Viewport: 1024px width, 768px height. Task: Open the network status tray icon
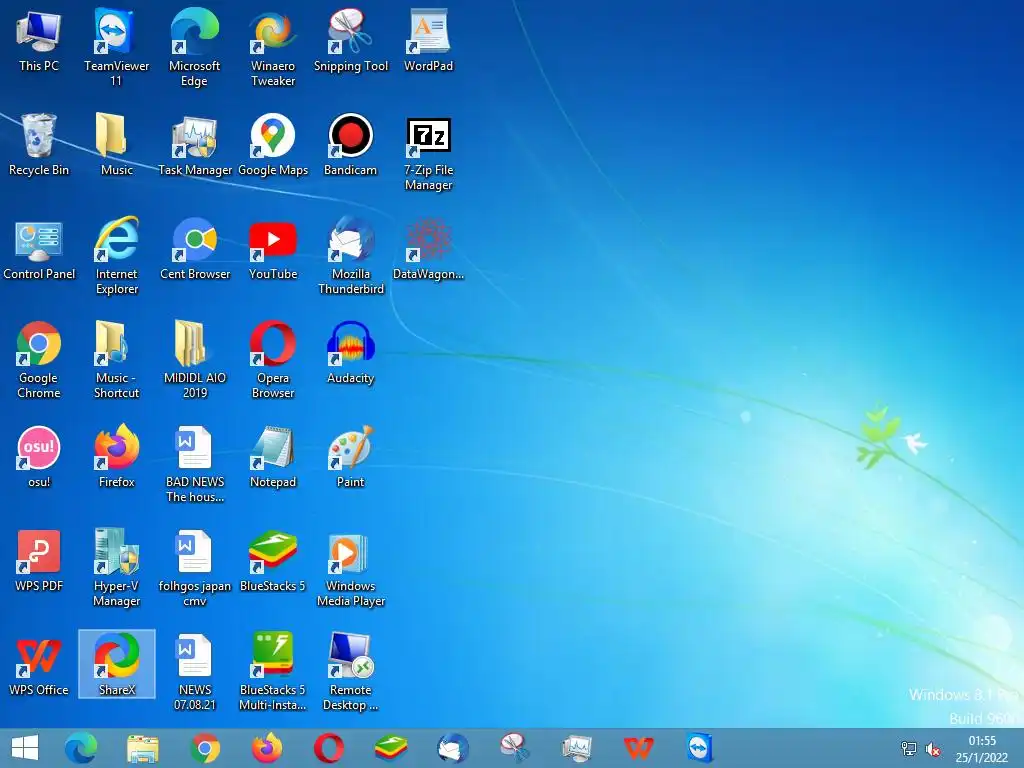click(908, 749)
